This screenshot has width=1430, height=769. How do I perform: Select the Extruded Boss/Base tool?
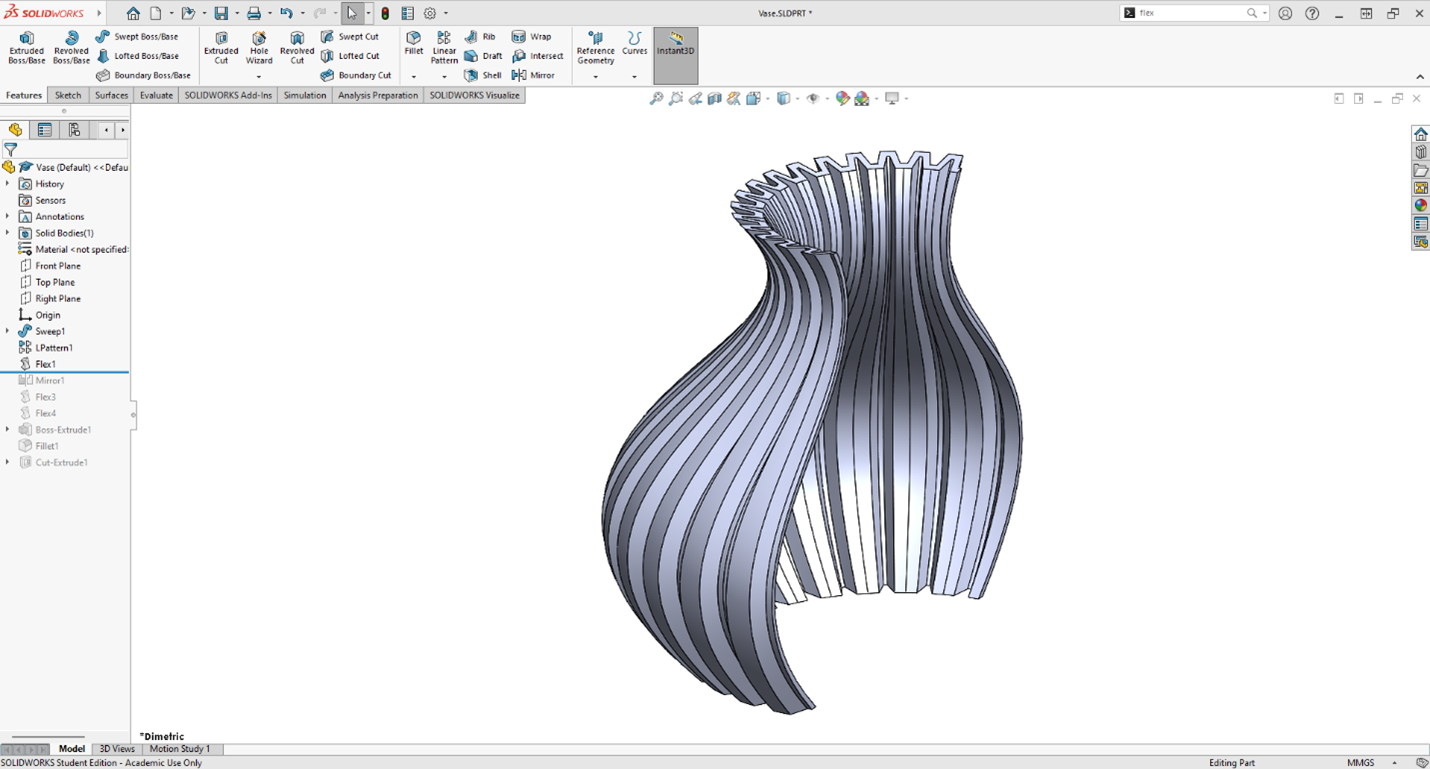pyautogui.click(x=26, y=47)
